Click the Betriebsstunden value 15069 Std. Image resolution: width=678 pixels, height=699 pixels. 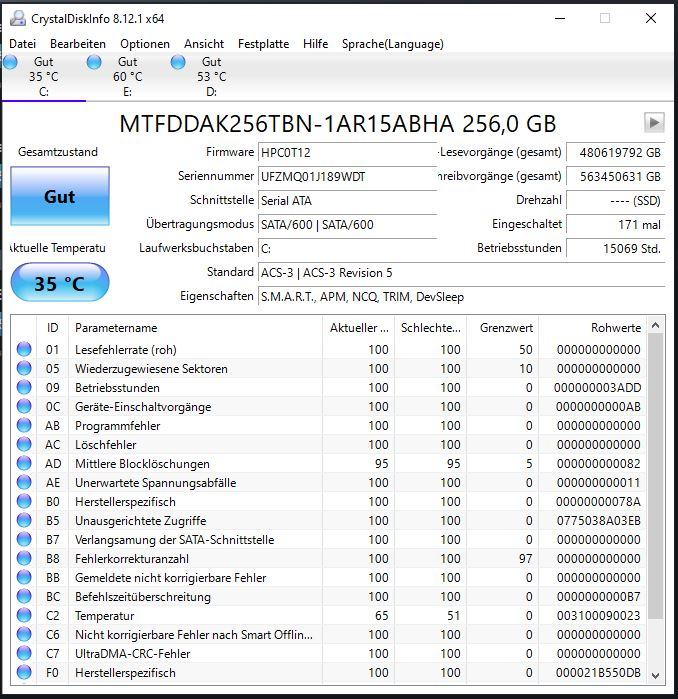pyautogui.click(x=616, y=248)
